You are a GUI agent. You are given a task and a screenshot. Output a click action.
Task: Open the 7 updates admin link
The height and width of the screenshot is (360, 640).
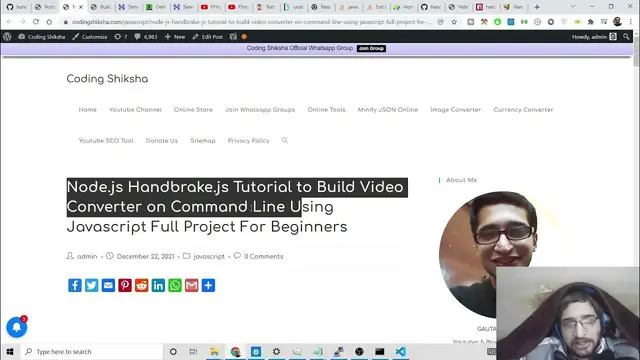coord(121,37)
